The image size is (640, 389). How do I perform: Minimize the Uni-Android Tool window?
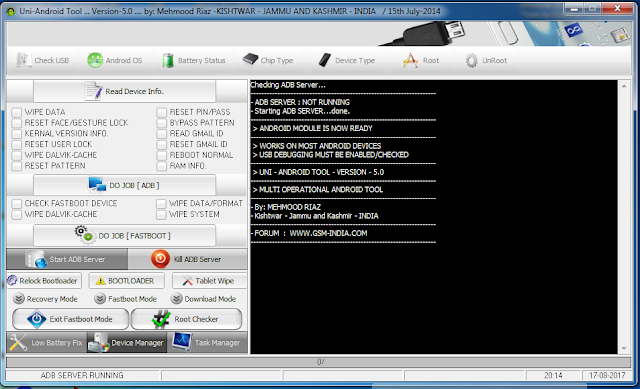[574, 9]
